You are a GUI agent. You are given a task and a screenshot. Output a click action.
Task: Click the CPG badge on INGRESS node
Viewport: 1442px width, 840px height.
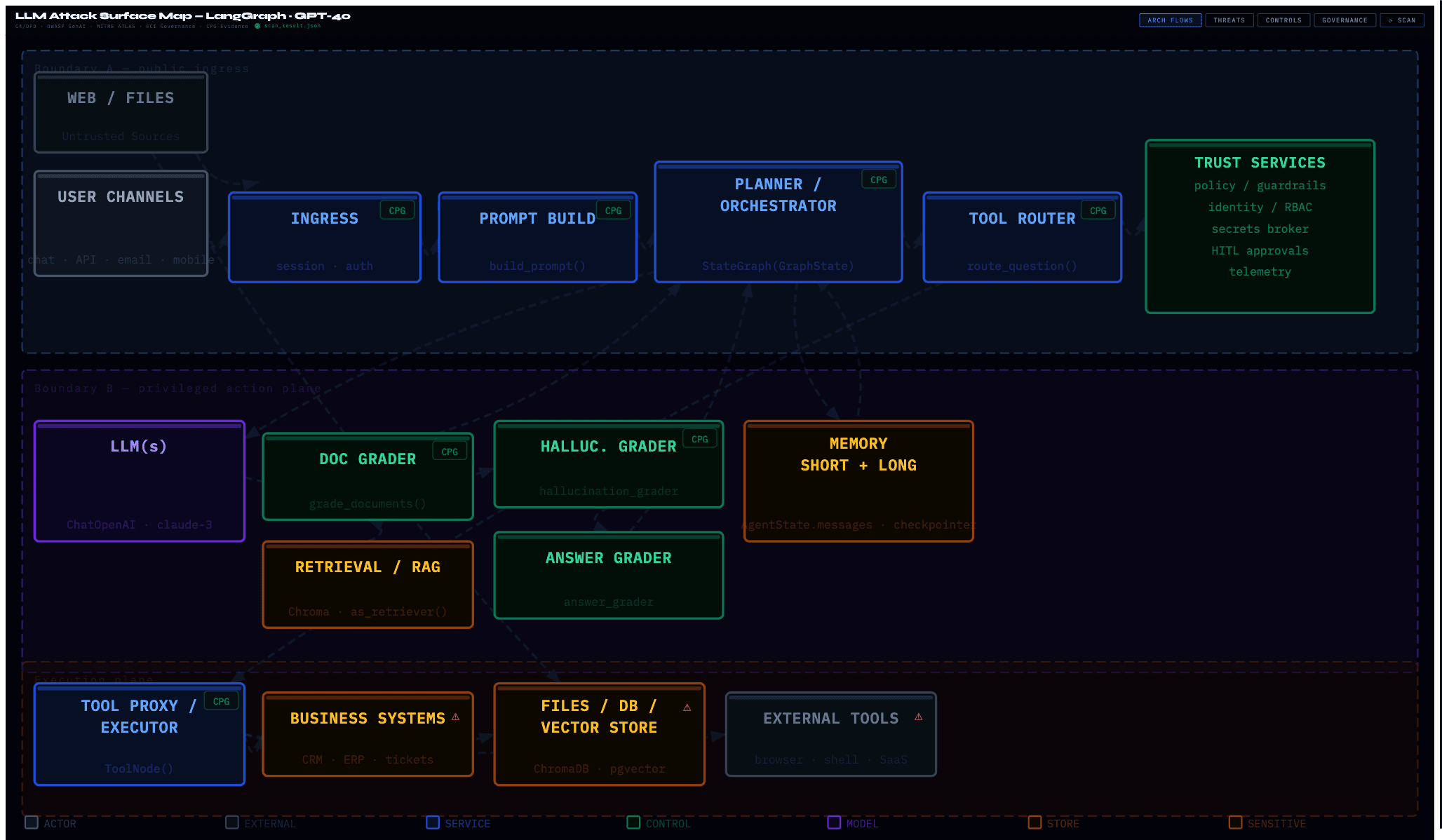(x=397, y=210)
